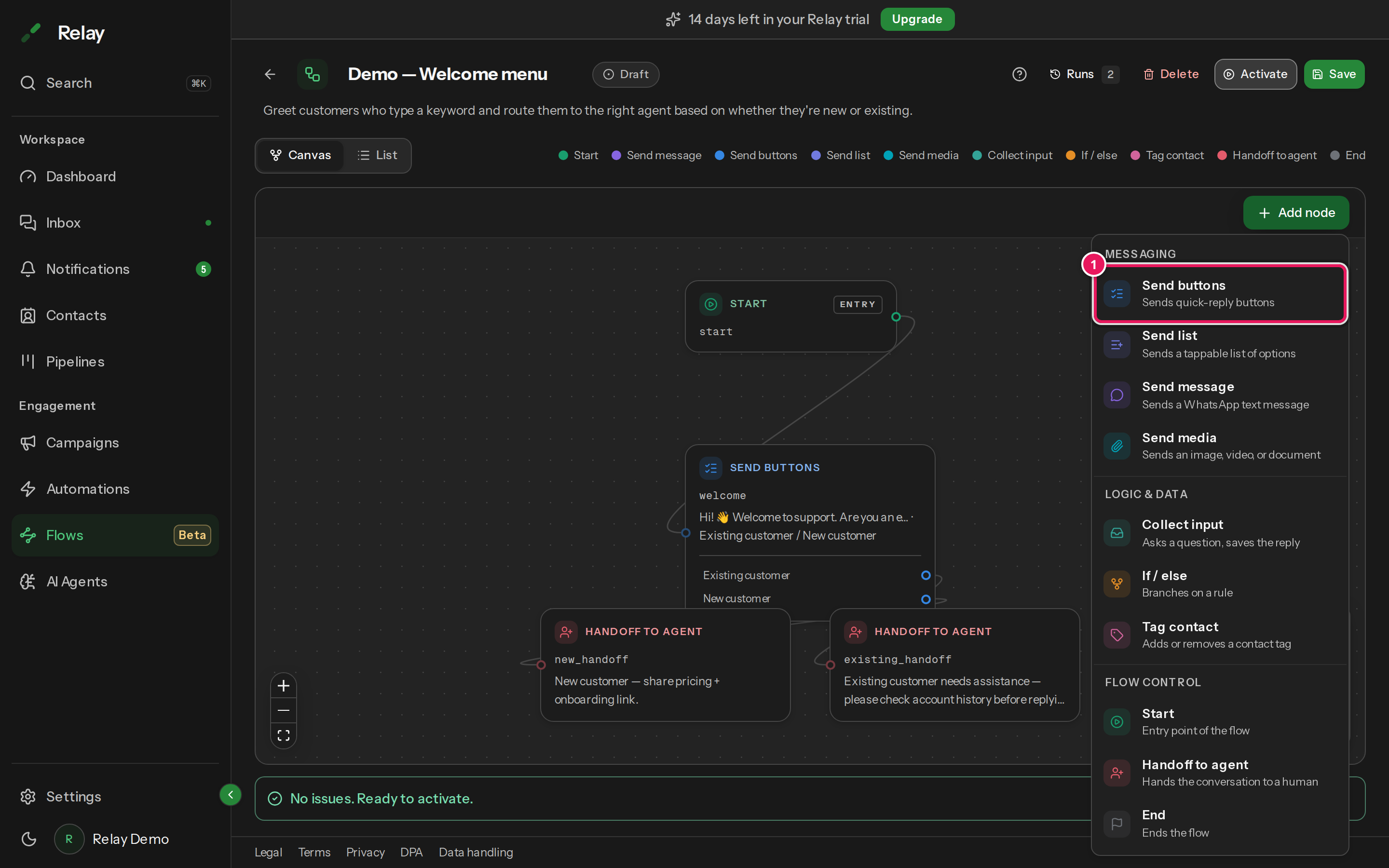Click the Draft status badge
The width and height of the screenshot is (1389, 868).
pos(625,74)
